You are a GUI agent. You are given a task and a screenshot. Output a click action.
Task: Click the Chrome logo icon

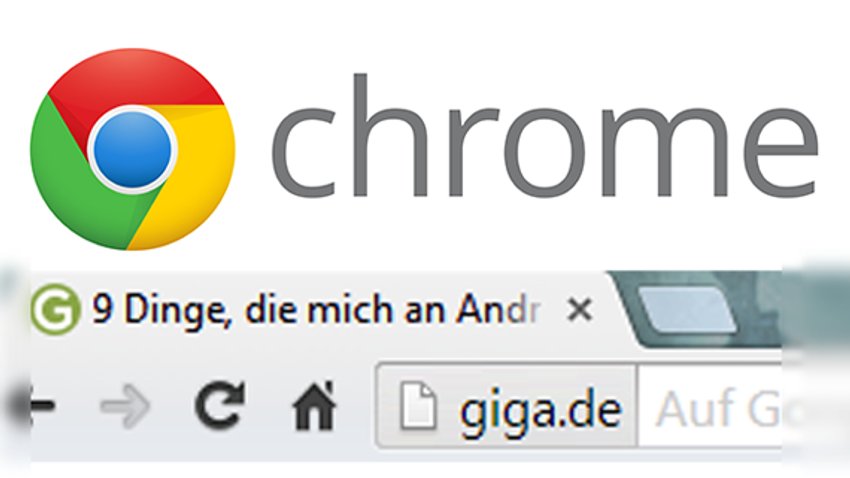point(133,149)
